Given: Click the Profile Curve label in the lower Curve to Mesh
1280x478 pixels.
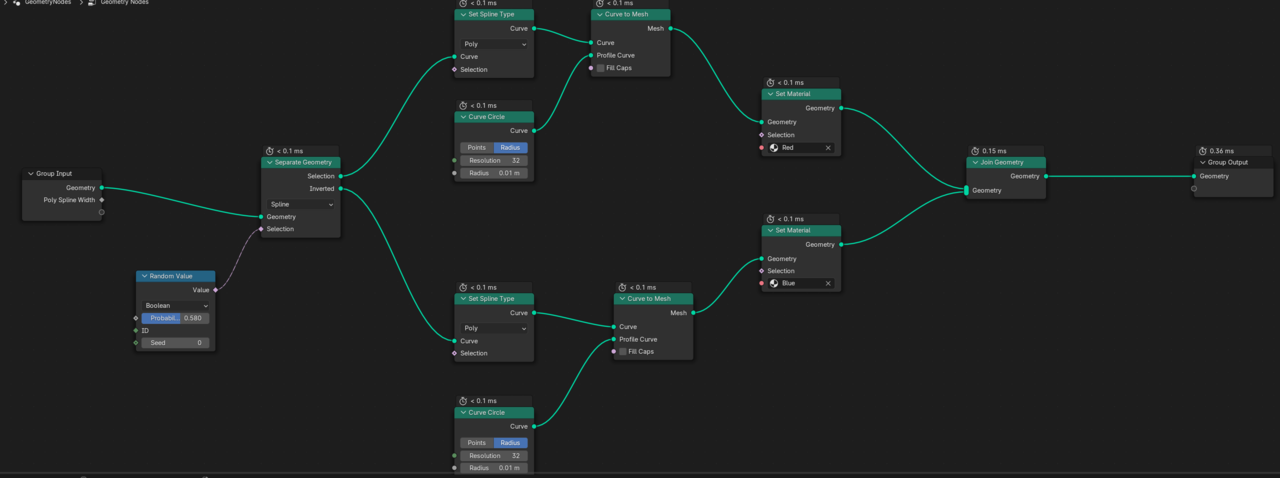Looking at the screenshot, I should (x=640, y=339).
